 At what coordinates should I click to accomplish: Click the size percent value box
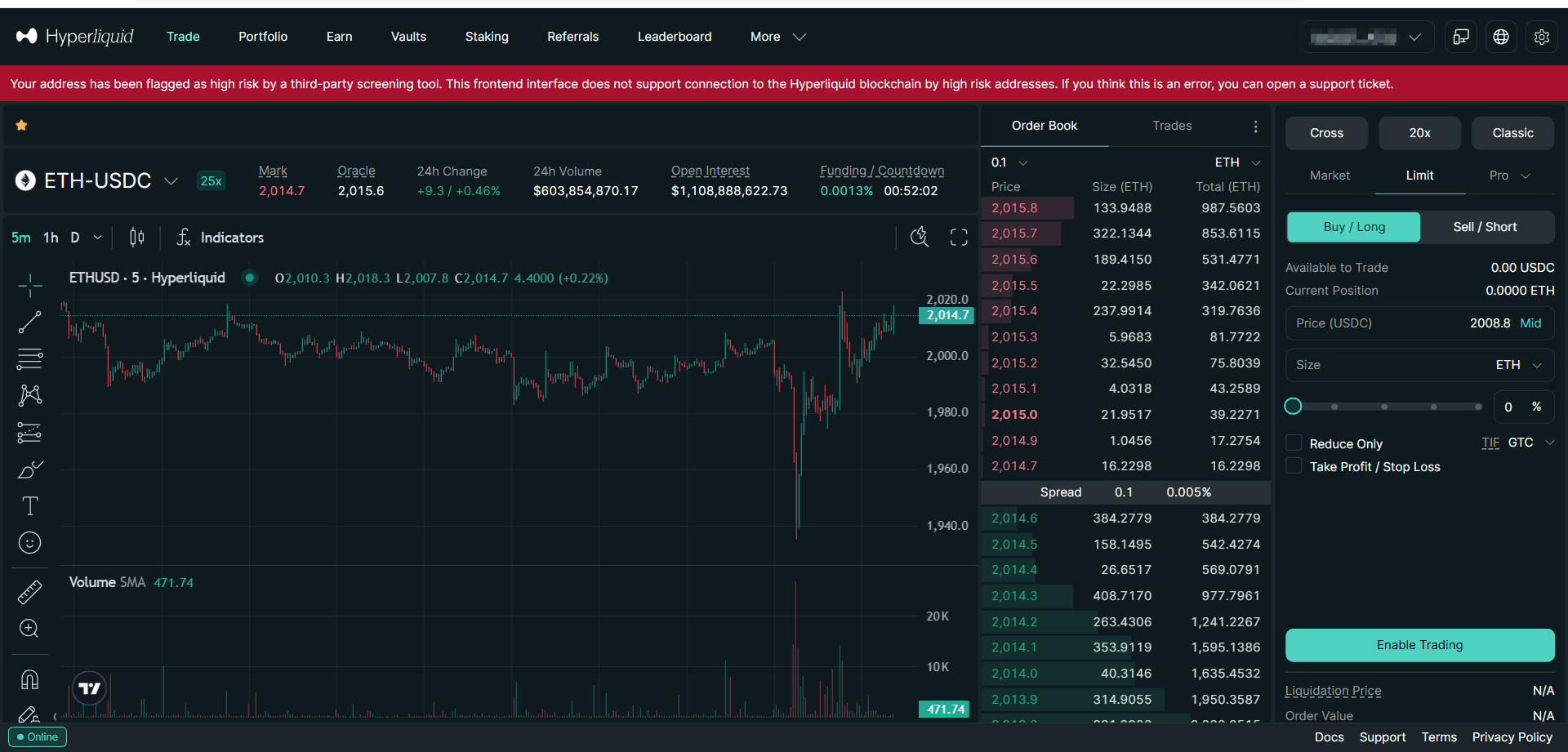pos(1524,407)
